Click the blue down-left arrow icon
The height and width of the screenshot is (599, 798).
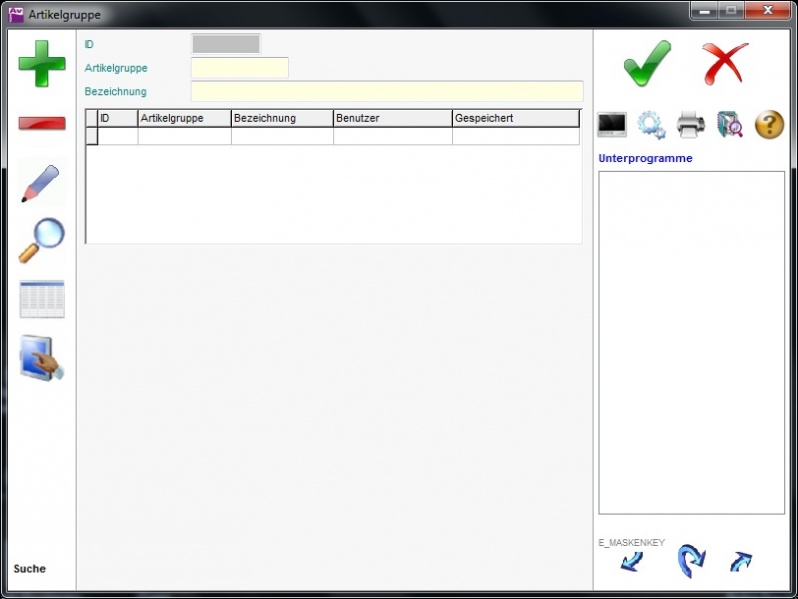point(632,562)
